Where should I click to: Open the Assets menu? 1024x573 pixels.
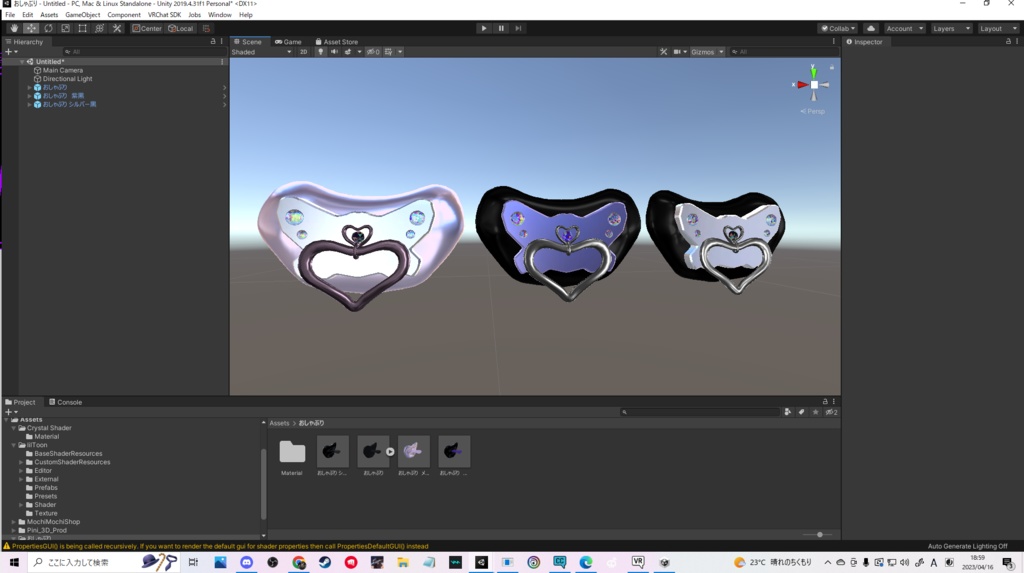coord(49,14)
